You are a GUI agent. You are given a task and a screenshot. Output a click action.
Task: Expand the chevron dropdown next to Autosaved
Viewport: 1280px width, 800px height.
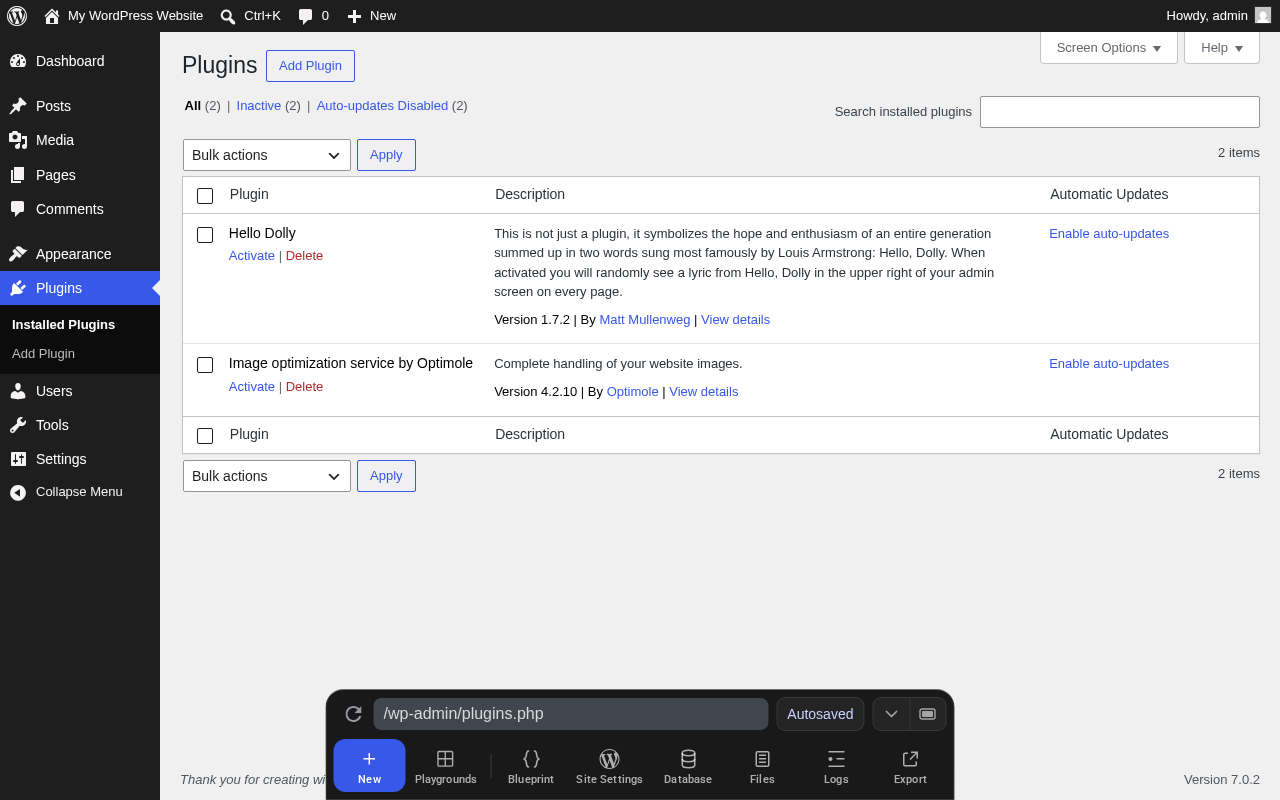[x=891, y=714]
